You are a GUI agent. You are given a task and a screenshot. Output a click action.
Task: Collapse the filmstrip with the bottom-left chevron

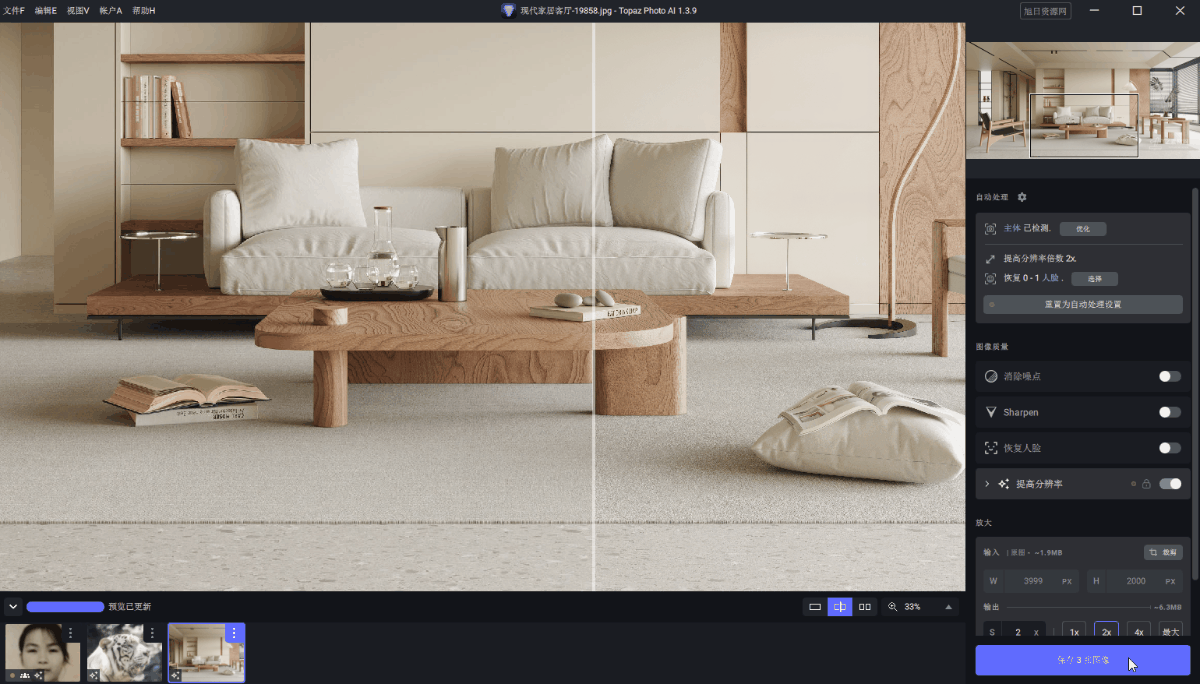point(11,606)
